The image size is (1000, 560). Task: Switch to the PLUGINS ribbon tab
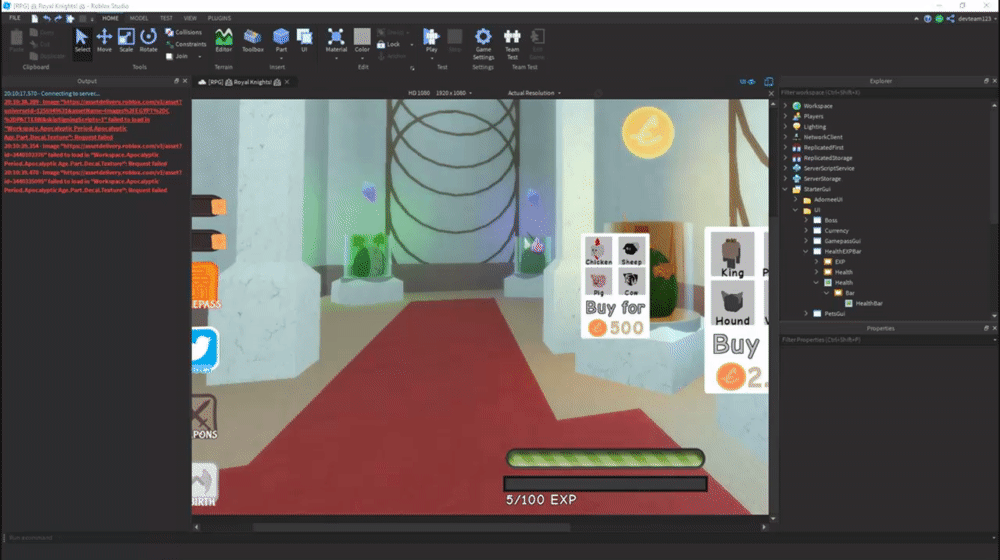point(219,18)
